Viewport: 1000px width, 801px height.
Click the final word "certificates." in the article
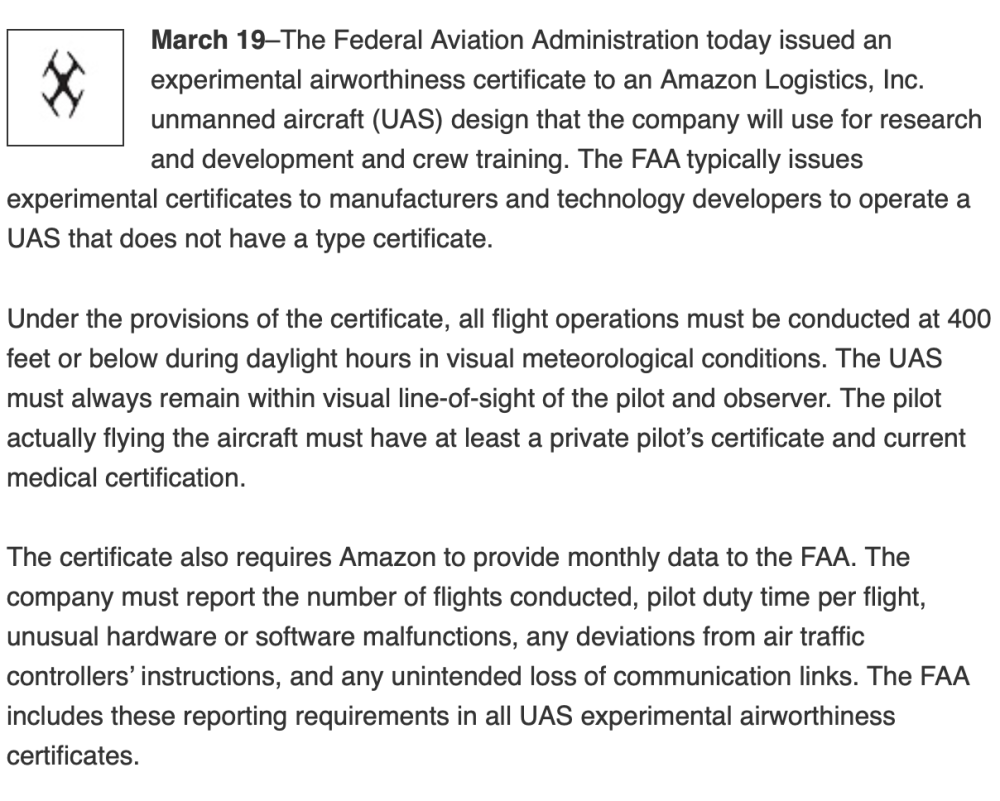71,752
